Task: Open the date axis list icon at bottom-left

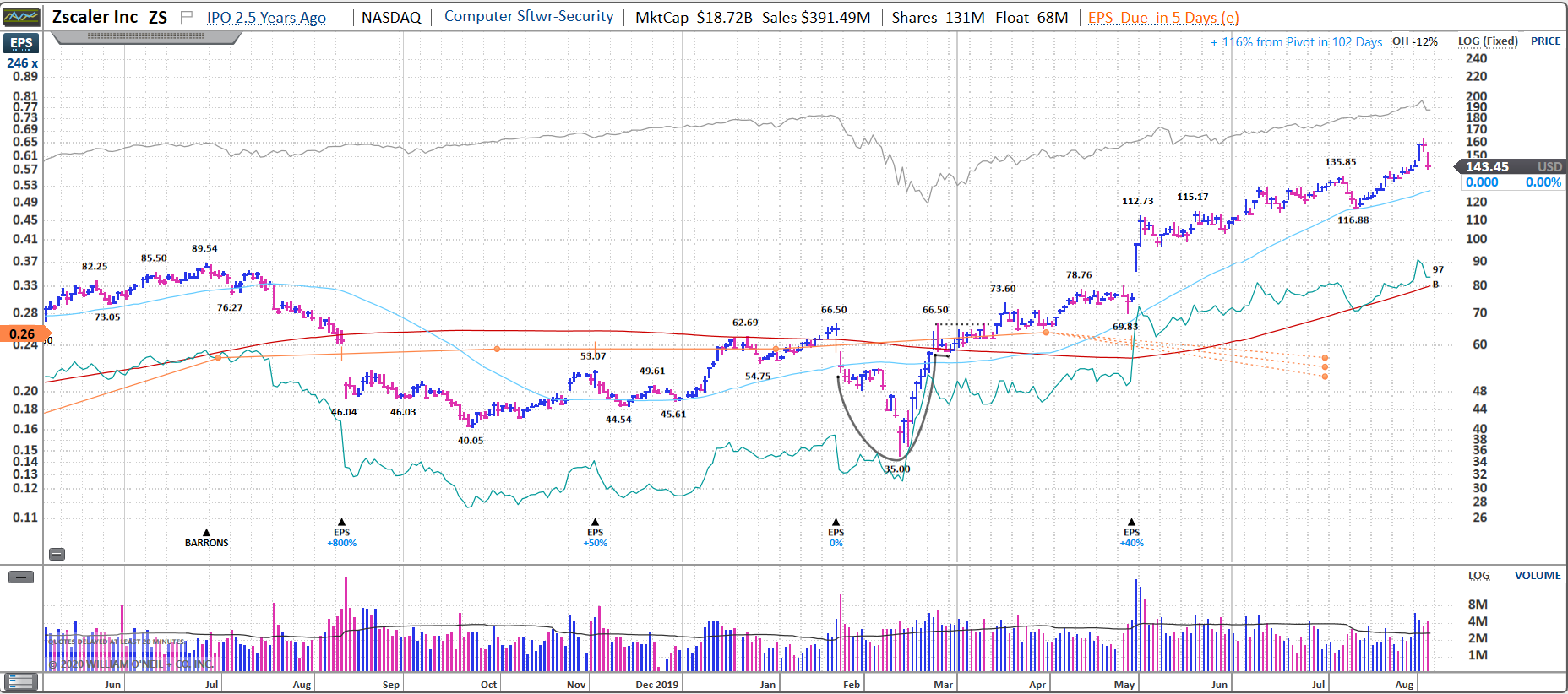Action: (x=21, y=682)
